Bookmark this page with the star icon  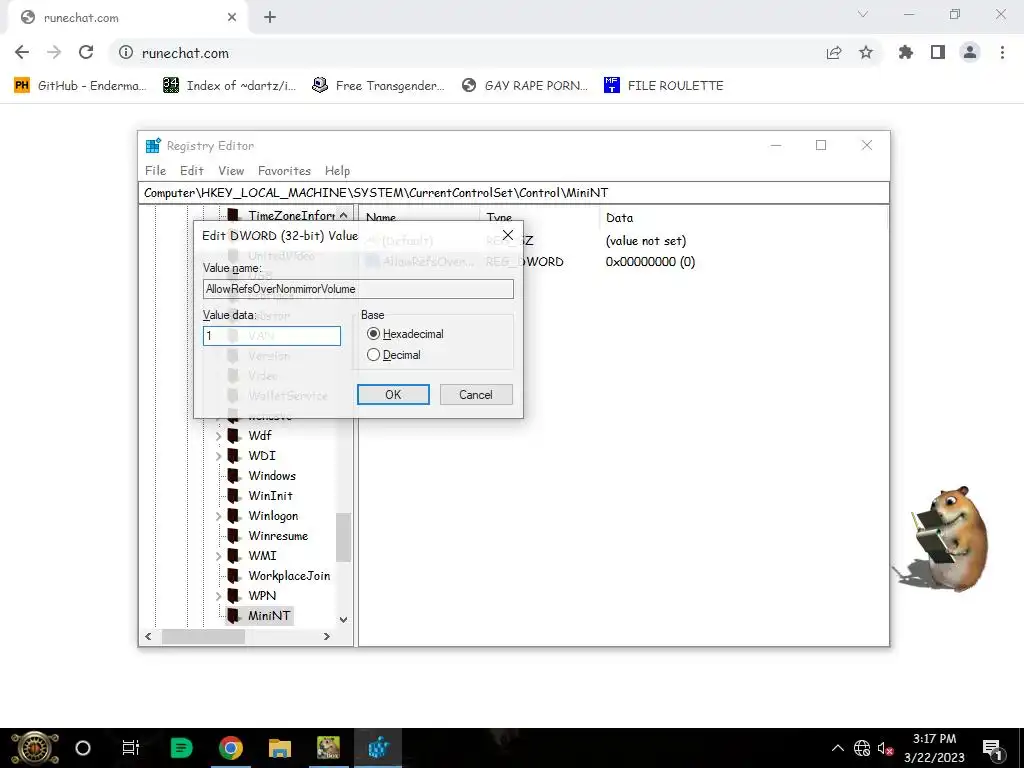pyautogui.click(x=865, y=52)
